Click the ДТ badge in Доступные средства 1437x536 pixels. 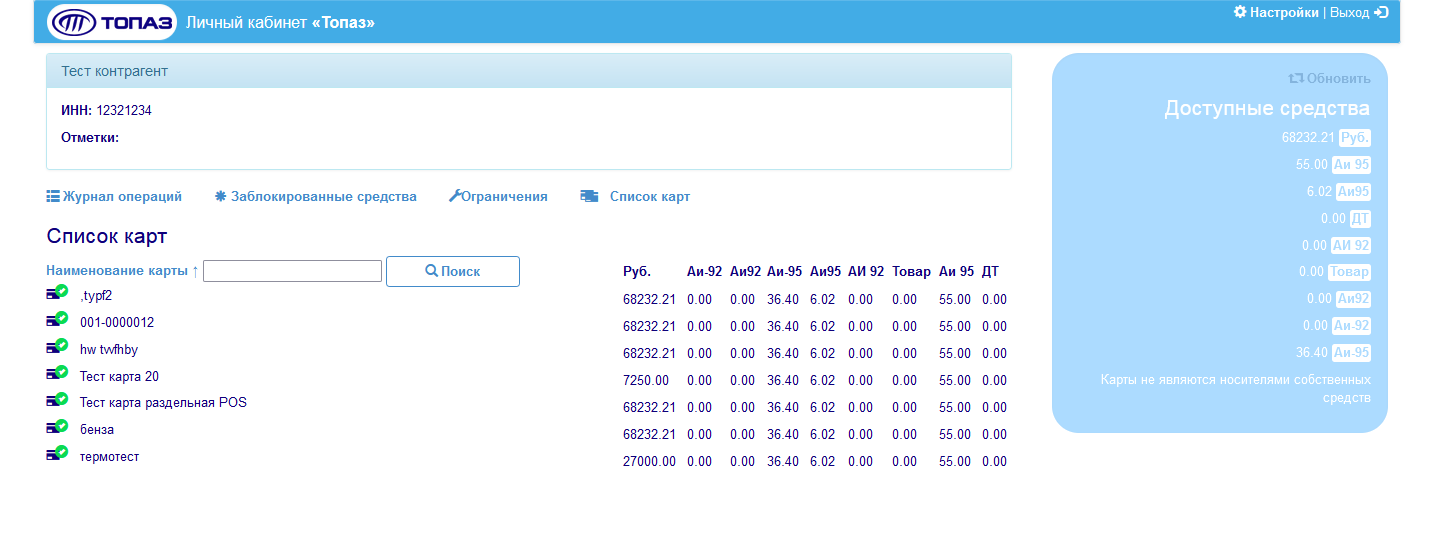pos(1360,218)
